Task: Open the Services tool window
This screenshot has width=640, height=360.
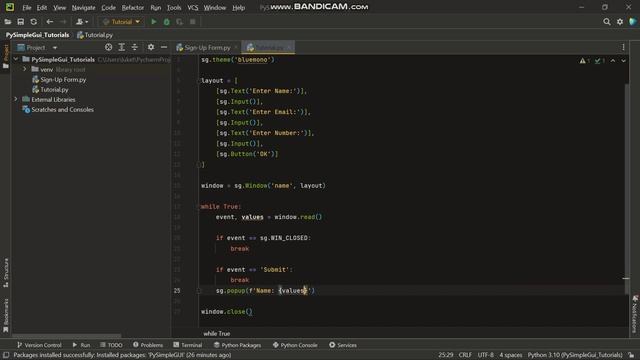Action: pyautogui.click(x=343, y=345)
